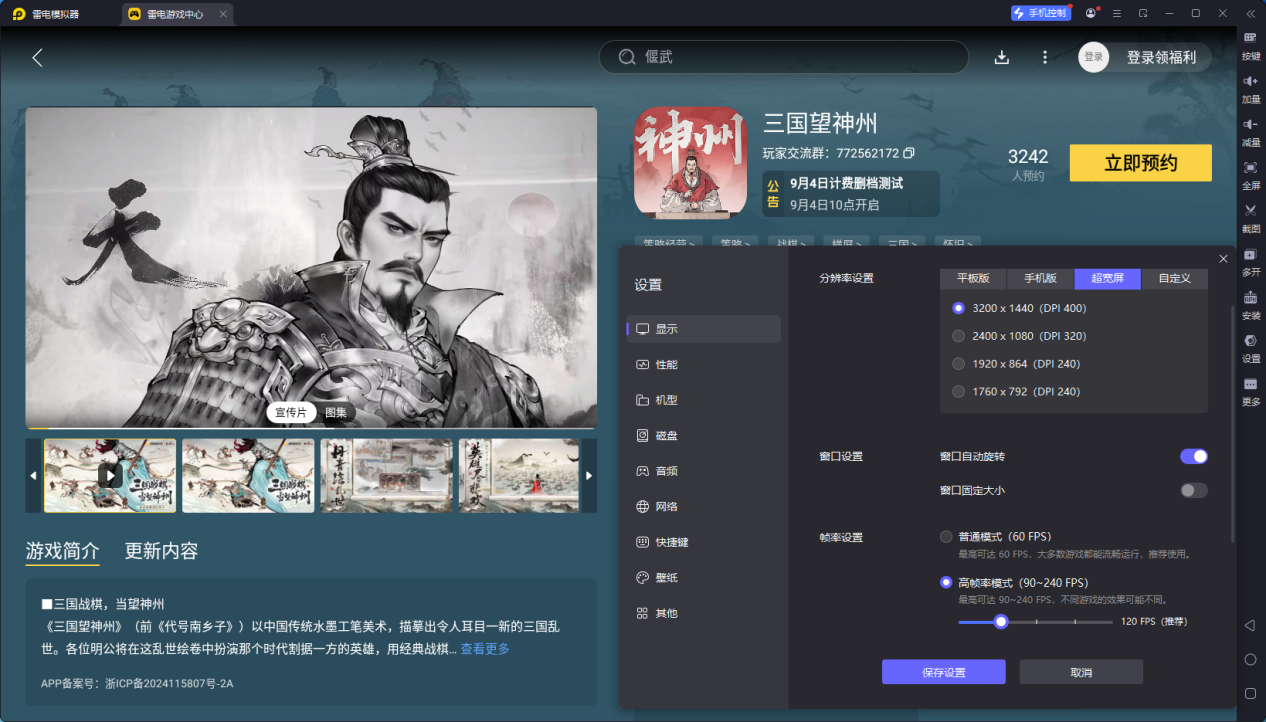This screenshot has height=722, width=1266.
Task: Open the 显示 settings section
Action: 703,329
